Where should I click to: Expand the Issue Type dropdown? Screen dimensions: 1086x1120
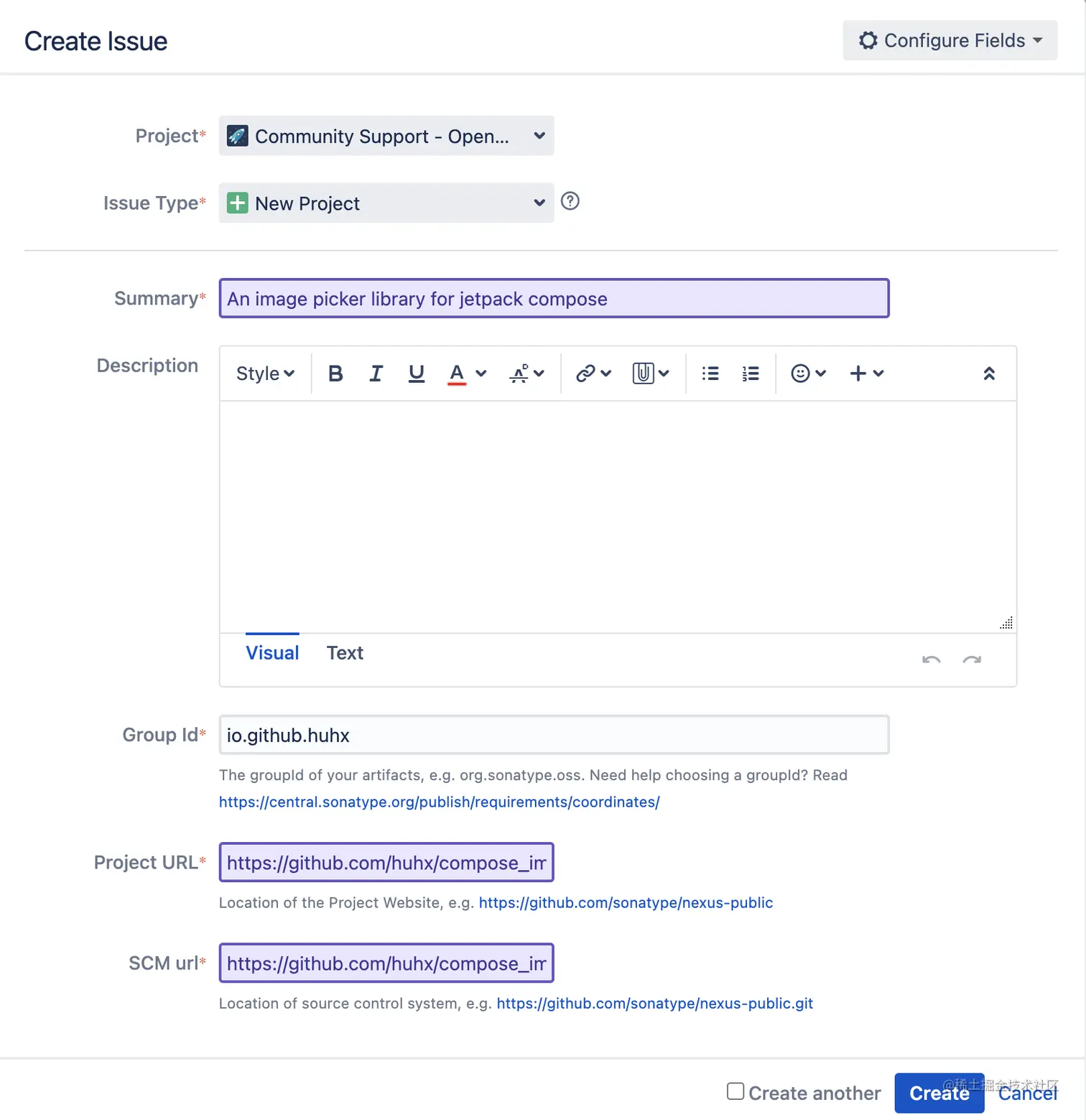tap(386, 203)
